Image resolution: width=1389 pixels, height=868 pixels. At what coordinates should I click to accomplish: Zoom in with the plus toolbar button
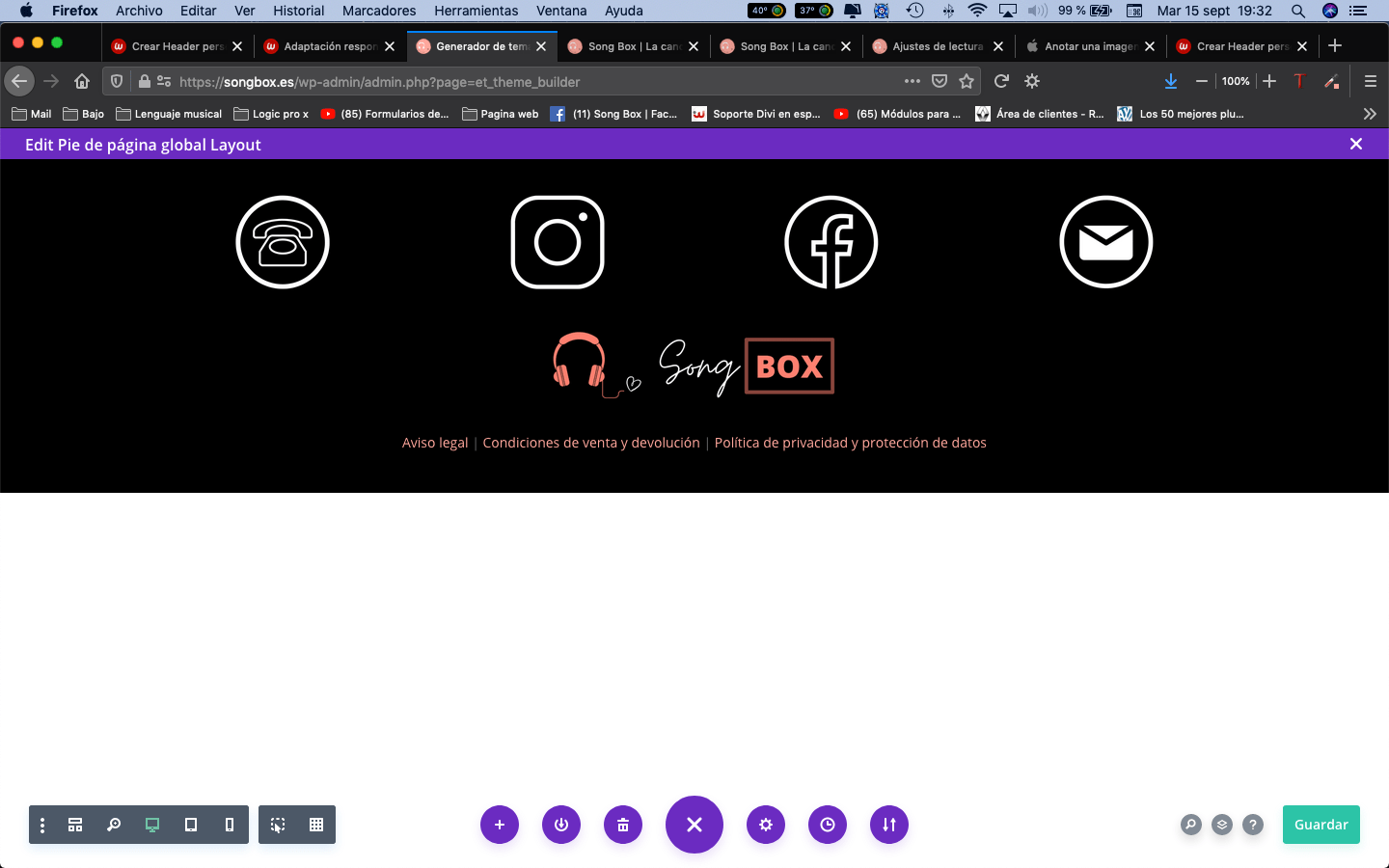[1269, 81]
